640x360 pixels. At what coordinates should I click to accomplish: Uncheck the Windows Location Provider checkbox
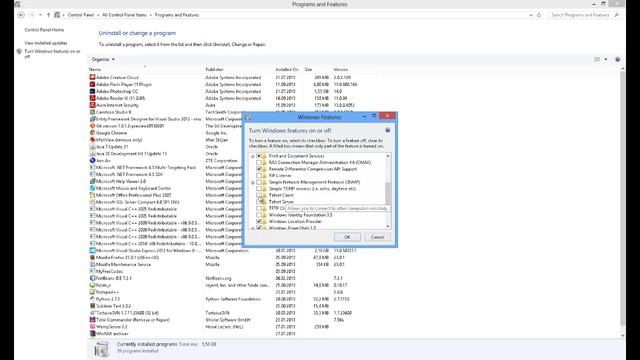(259, 221)
